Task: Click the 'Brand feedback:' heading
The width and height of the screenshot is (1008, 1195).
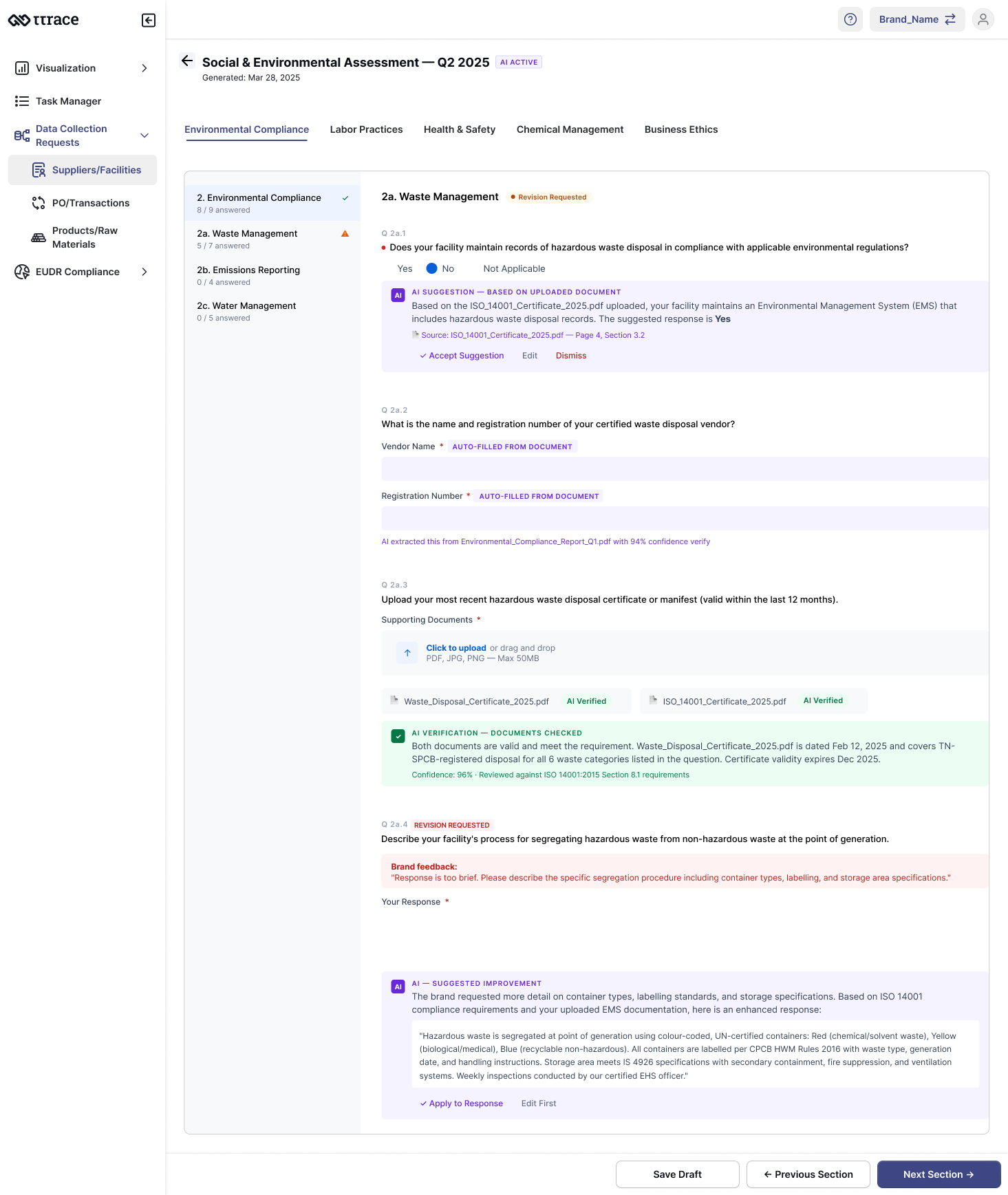Action: click(424, 867)
